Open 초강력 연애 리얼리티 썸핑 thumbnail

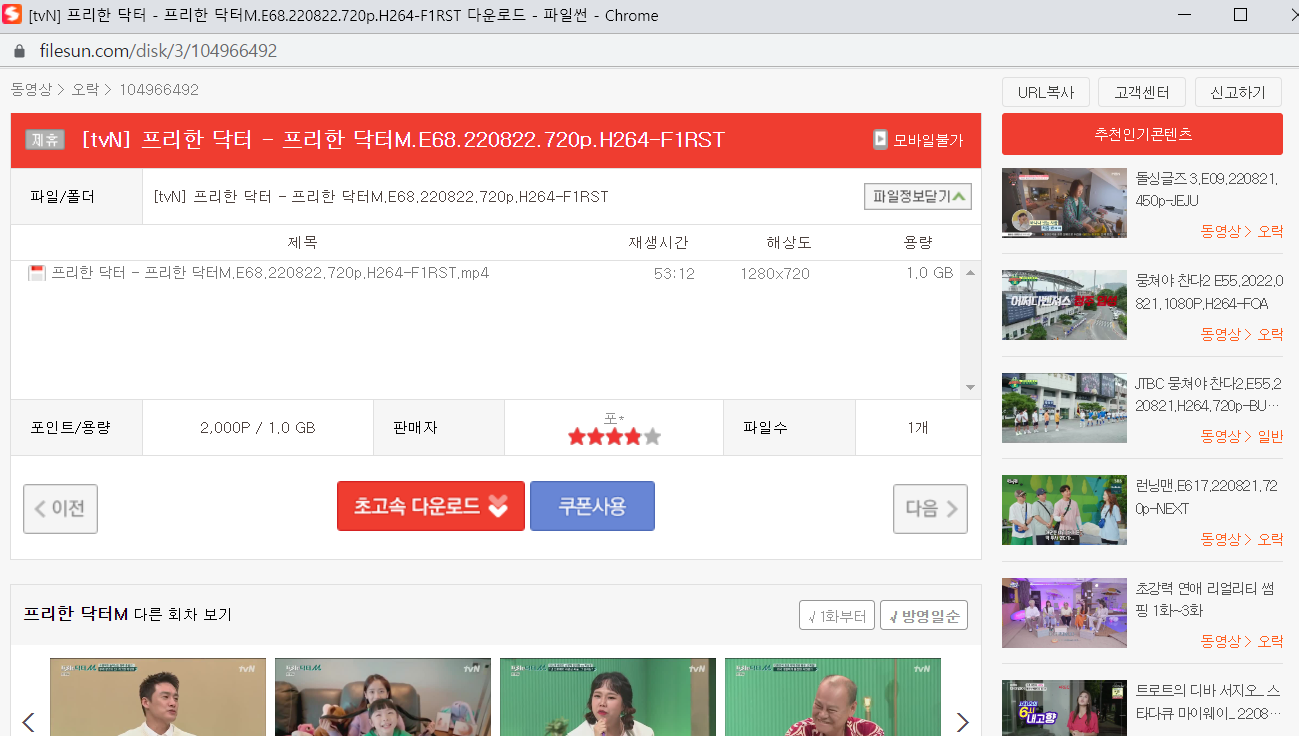[x=1064, y=613]
